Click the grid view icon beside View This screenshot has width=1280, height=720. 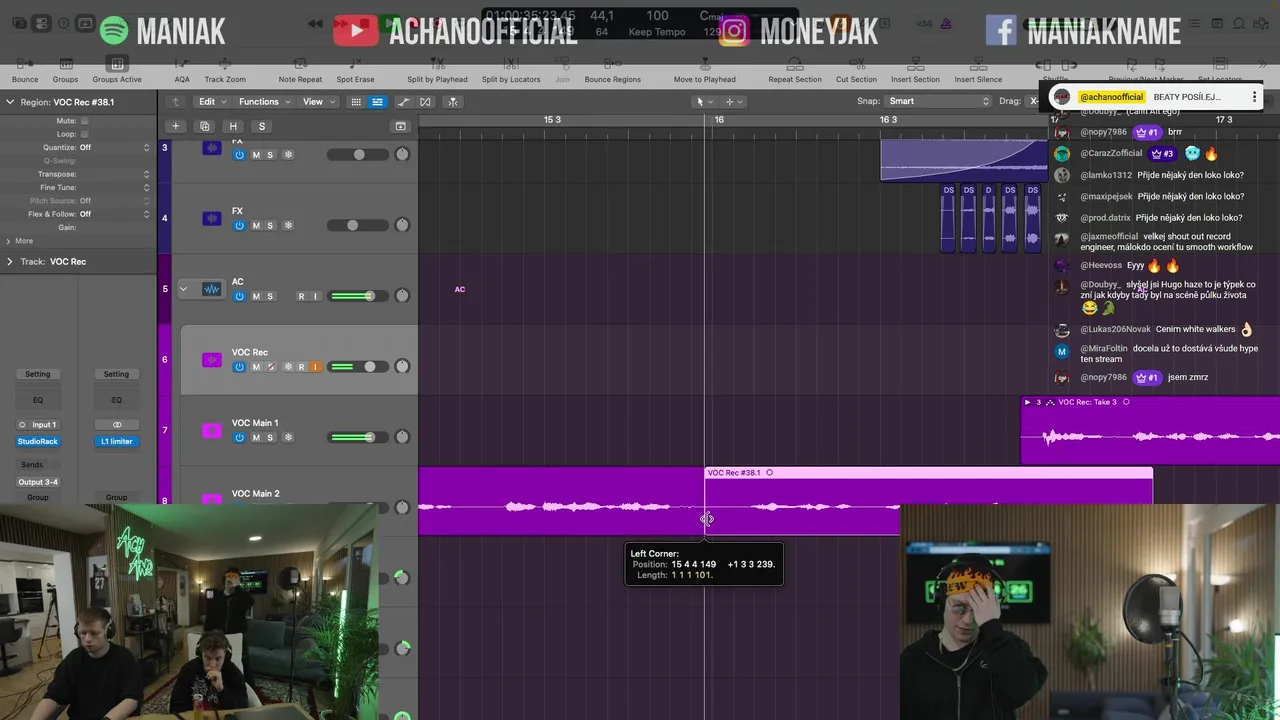click(355, 102)
